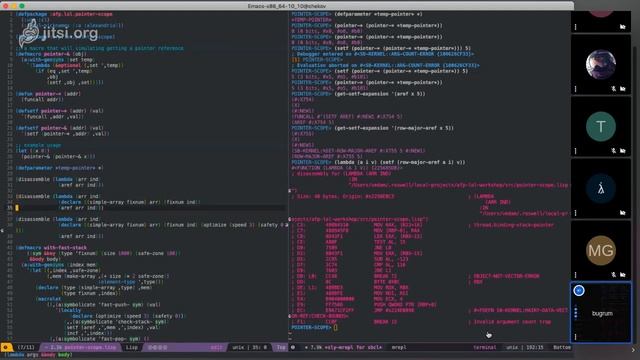The width and height of the screenshot is (640, 360).
Task: Open the three-dot menu on the lambda avatar tile
Action: (576, 213)
